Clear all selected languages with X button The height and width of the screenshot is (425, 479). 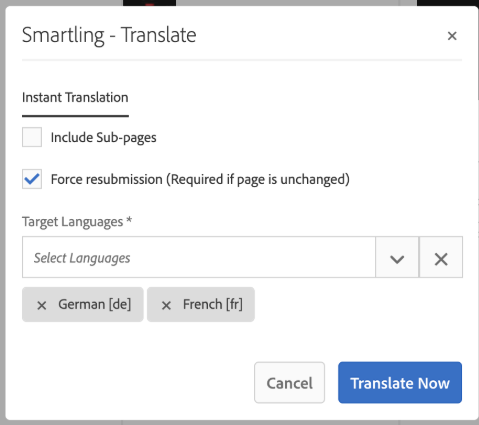441,257
